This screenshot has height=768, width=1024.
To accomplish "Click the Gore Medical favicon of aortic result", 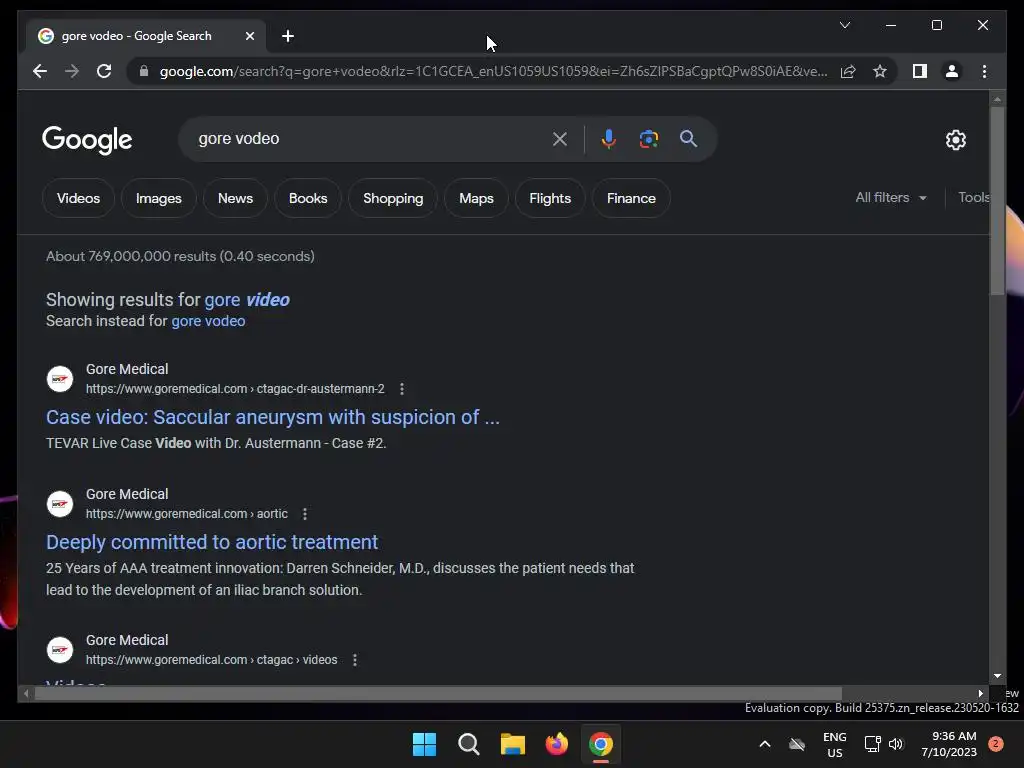I will click(60, 504).
